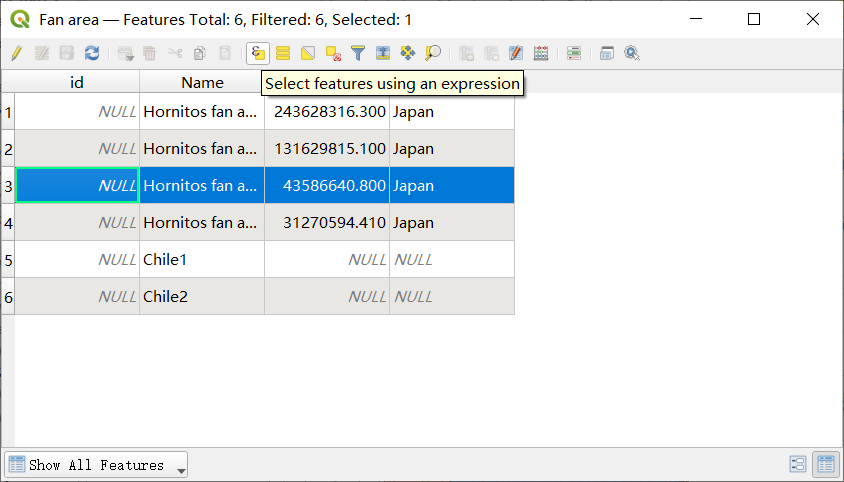Deselect all features from the layer

pyautogui.click(x=333, y=53)
